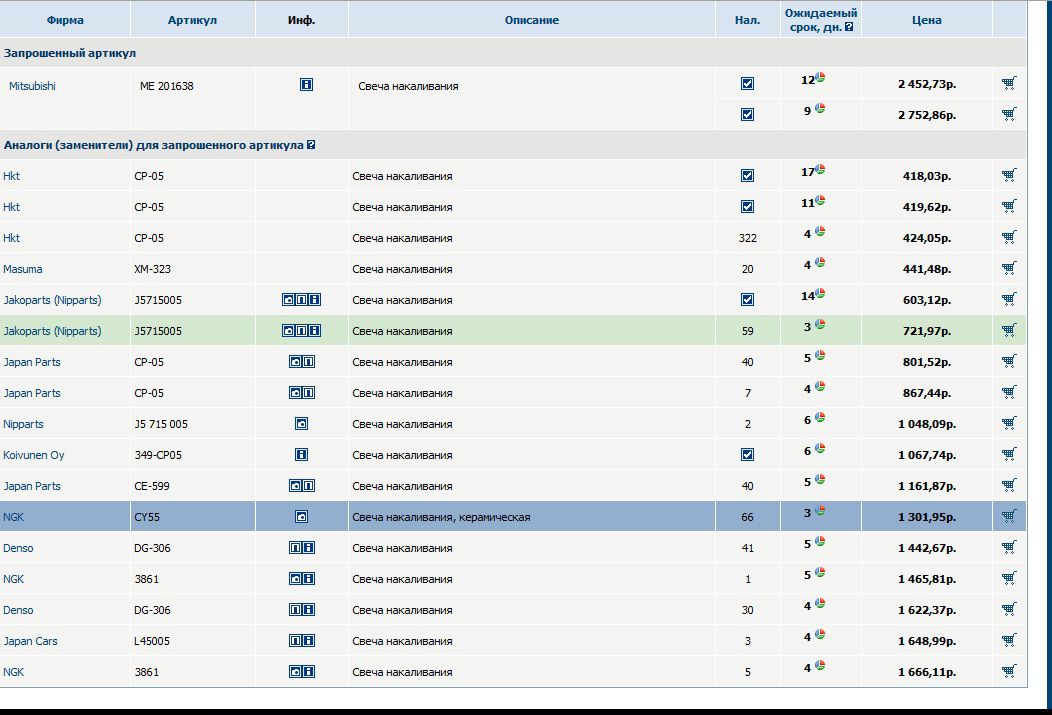Open delivery pie chart in Masuma XM-323 row
Screen dimensions: 1052x715
[x=820, y=263]
